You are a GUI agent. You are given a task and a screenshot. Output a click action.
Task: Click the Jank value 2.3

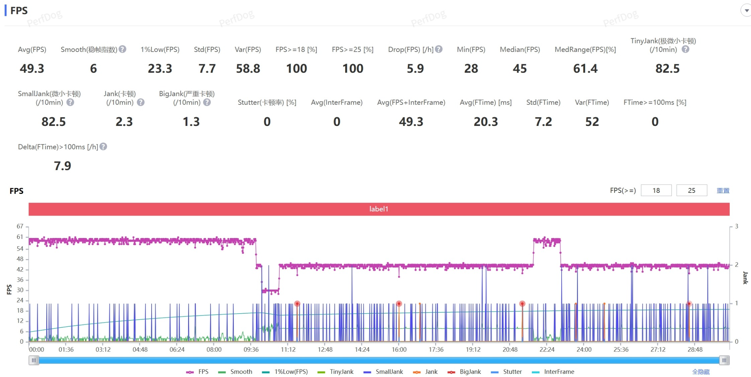[x=124, y=122]
